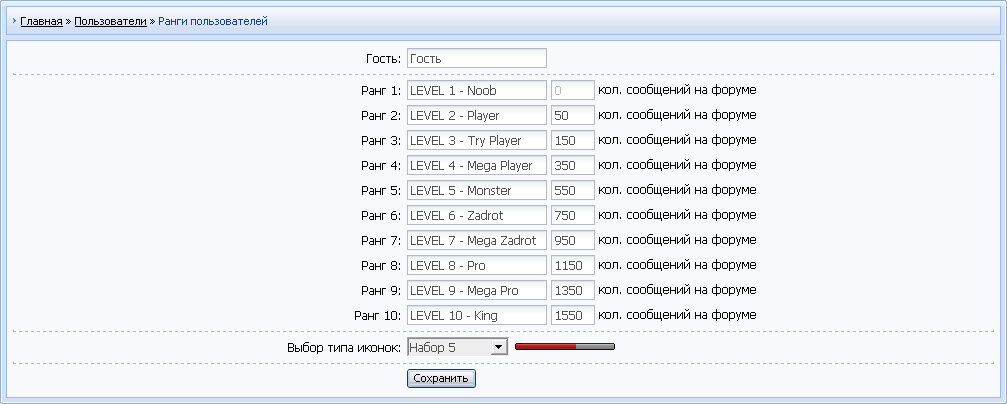Edit the 'LEVEL 9 - Mega Pro' field
The height and width of the screenshot is (404, 1007).
tap(476, 290)
